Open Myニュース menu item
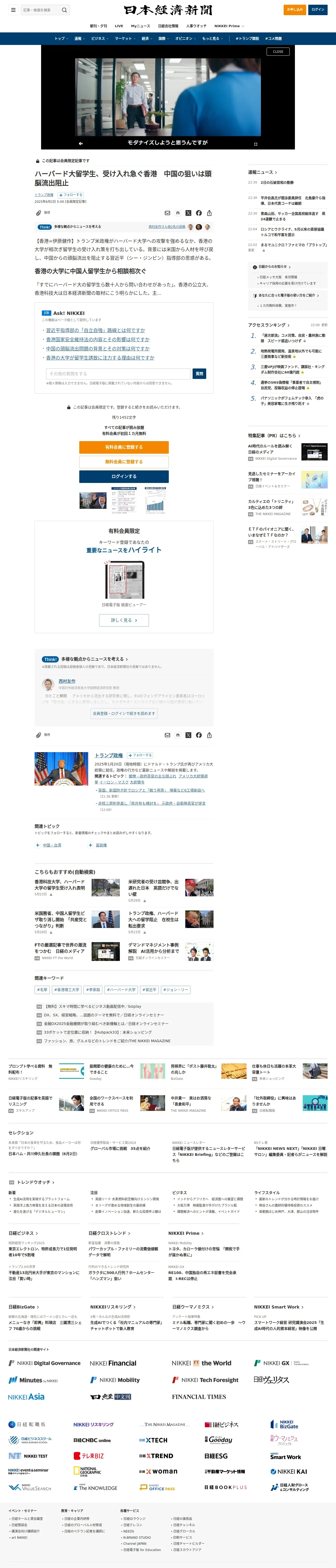The image size is (336, 1568). coord(140,26)
